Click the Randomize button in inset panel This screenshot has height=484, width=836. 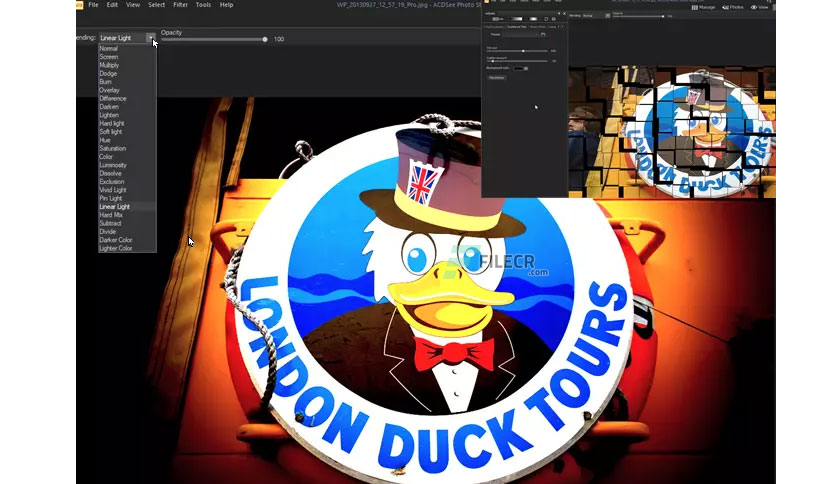(x=496, y=78)
